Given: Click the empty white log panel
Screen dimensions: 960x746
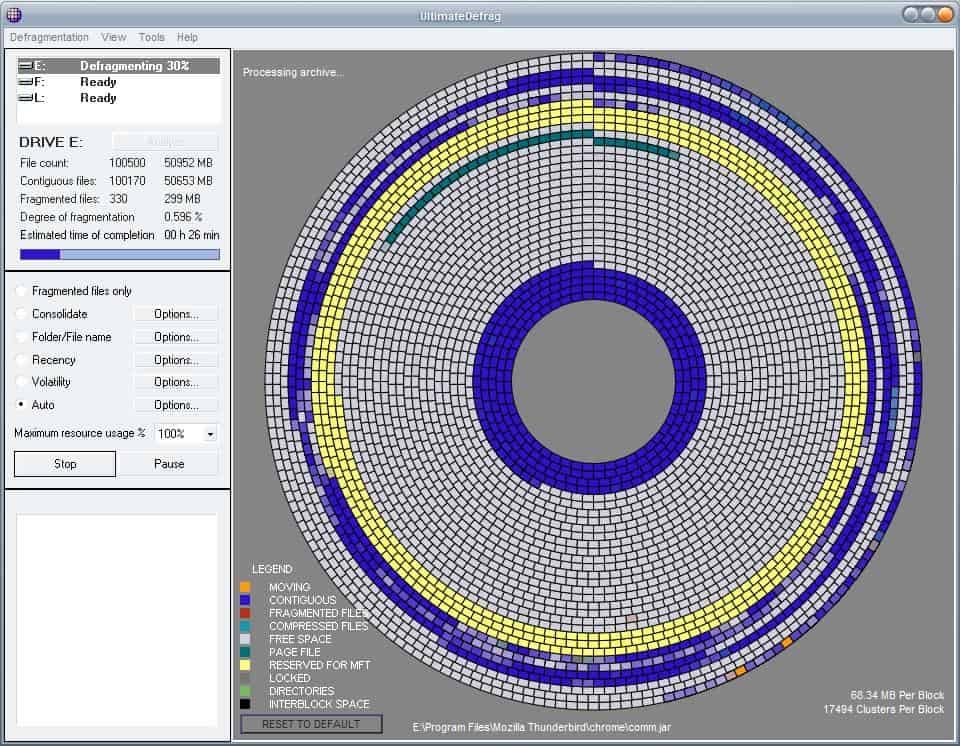Looking at the screenshot, I should click(x=116, y=620).
